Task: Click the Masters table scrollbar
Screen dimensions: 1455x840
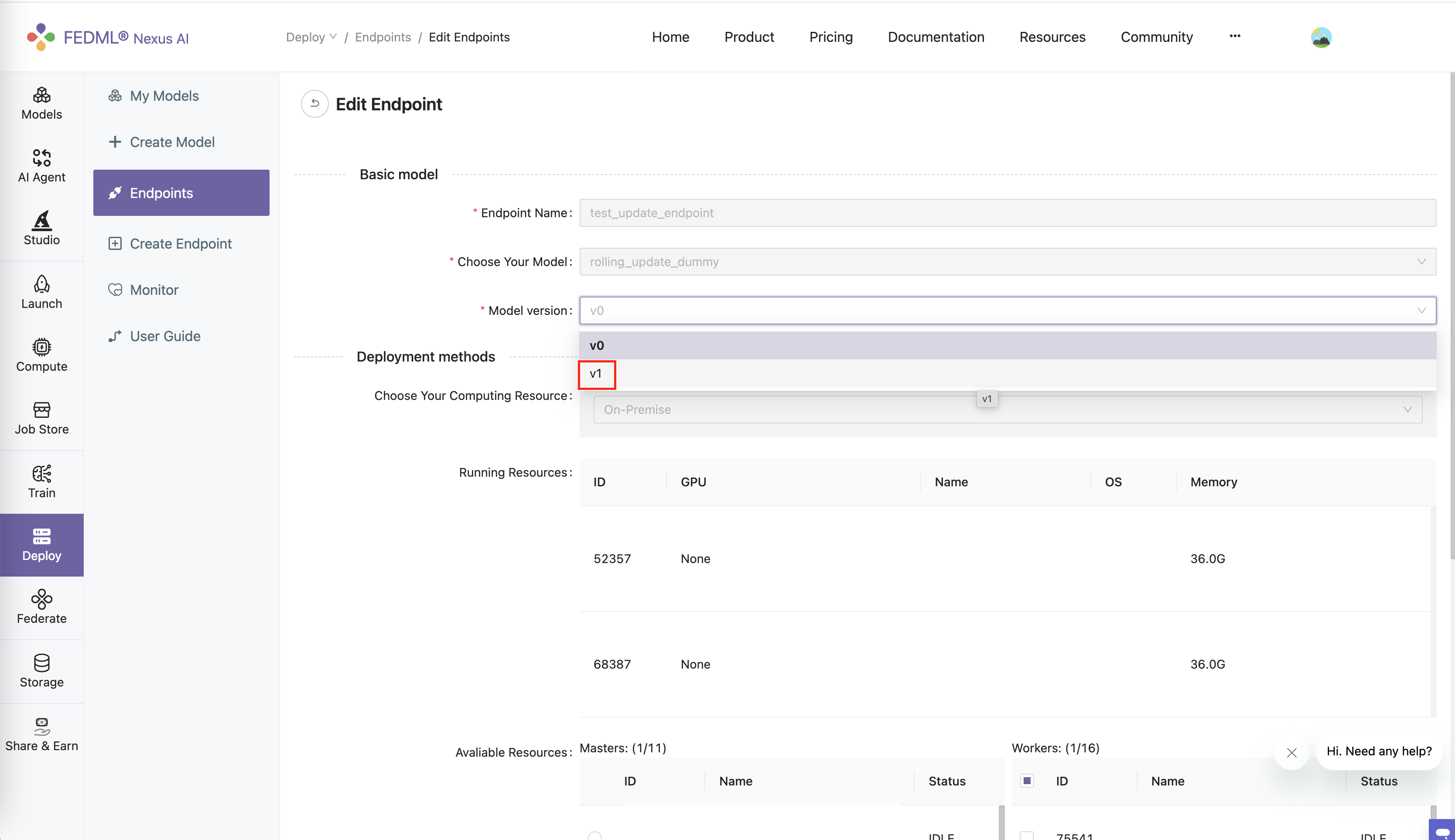Action: (x=1001, y=823)
